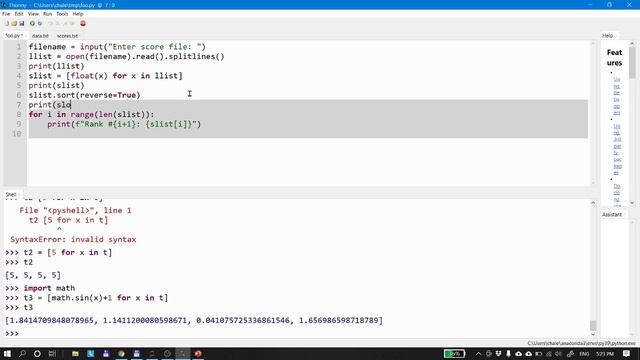
Task: Open the Windows Start menu
Action: [7, 353]
